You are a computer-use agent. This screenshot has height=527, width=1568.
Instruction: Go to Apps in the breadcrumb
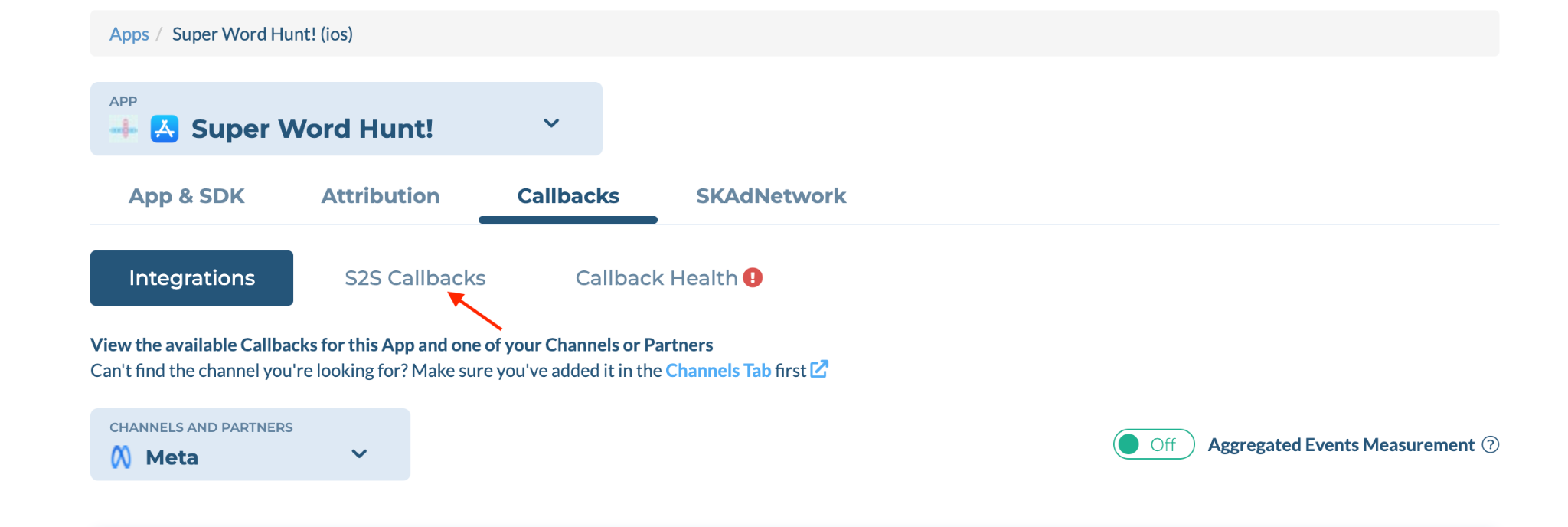[x=129, y=34]
